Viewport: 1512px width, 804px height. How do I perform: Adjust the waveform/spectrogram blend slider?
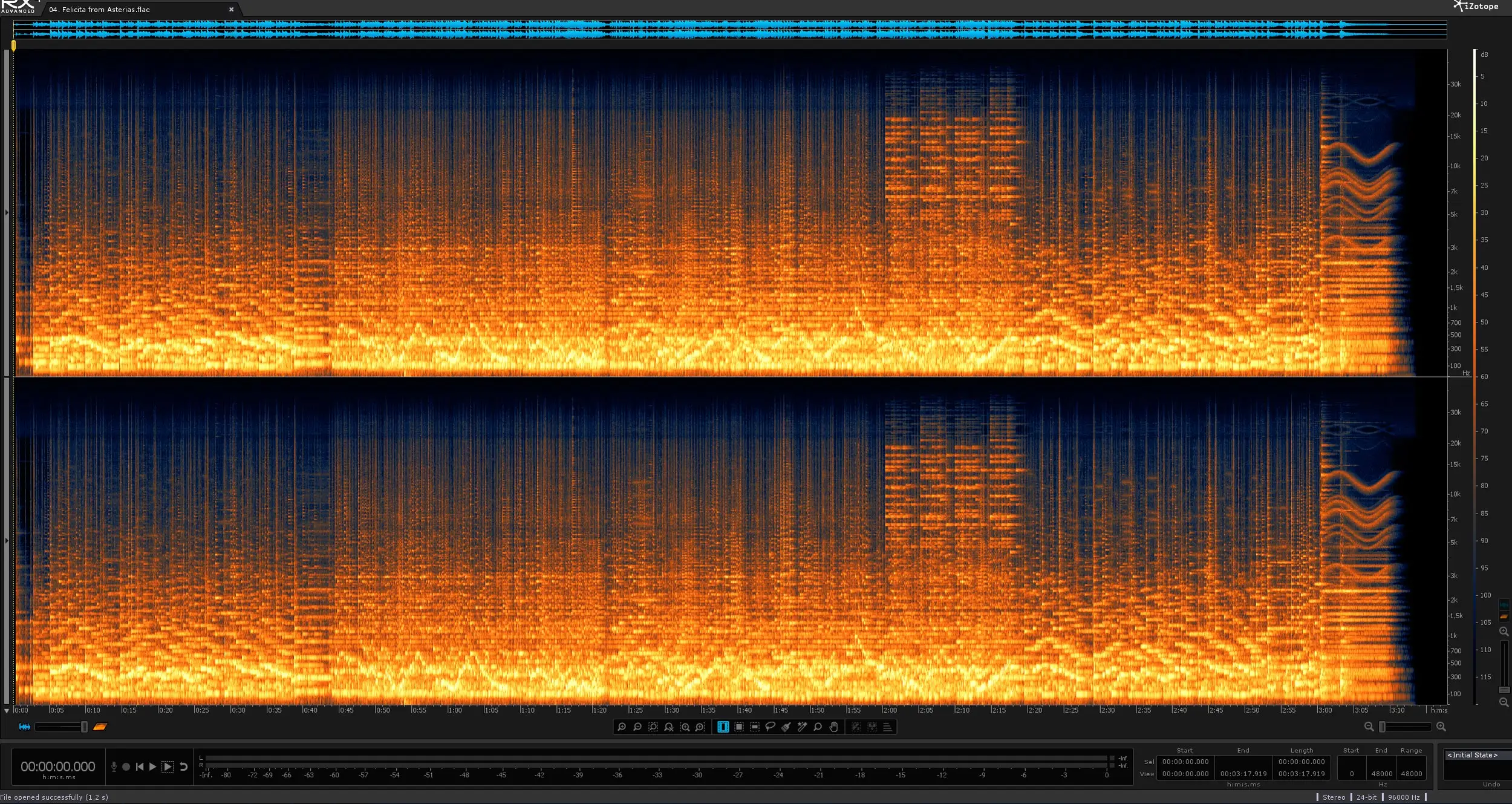pos(61,727)
